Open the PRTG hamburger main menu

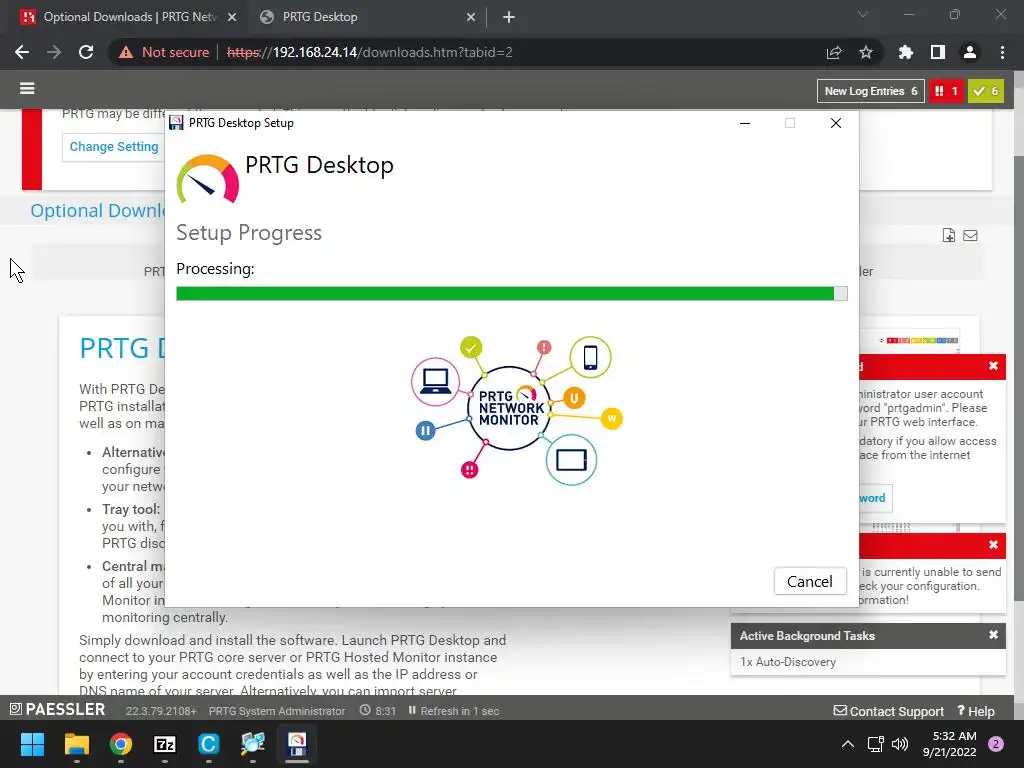(x=27, y=88)
